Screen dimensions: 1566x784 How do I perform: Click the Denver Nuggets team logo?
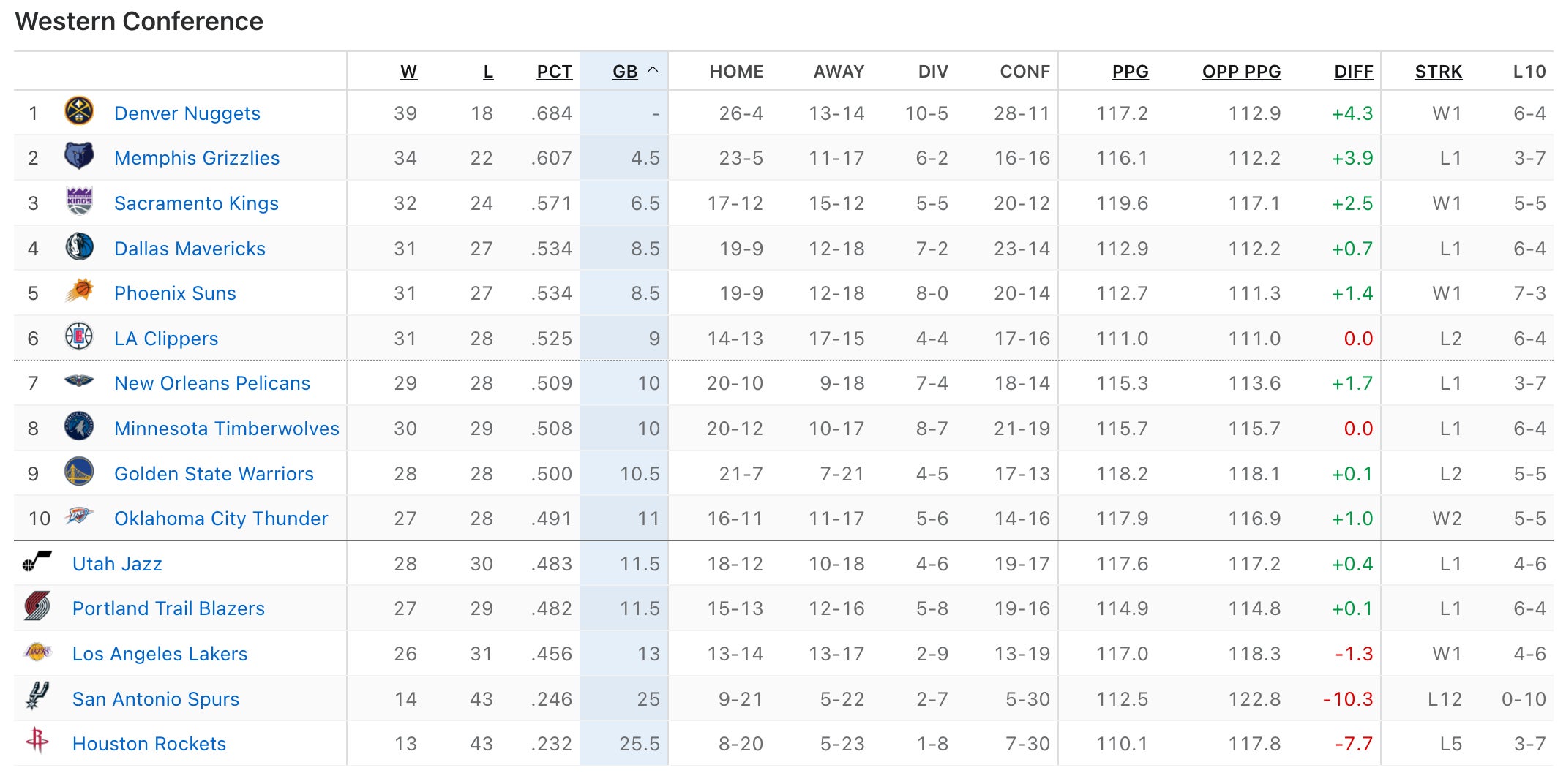79,112
